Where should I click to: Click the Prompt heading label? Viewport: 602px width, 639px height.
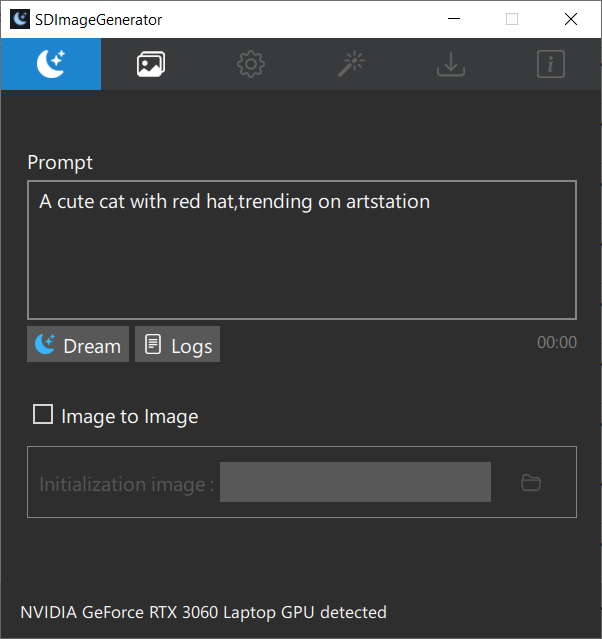pyautogui.click(x=60, y=163)
